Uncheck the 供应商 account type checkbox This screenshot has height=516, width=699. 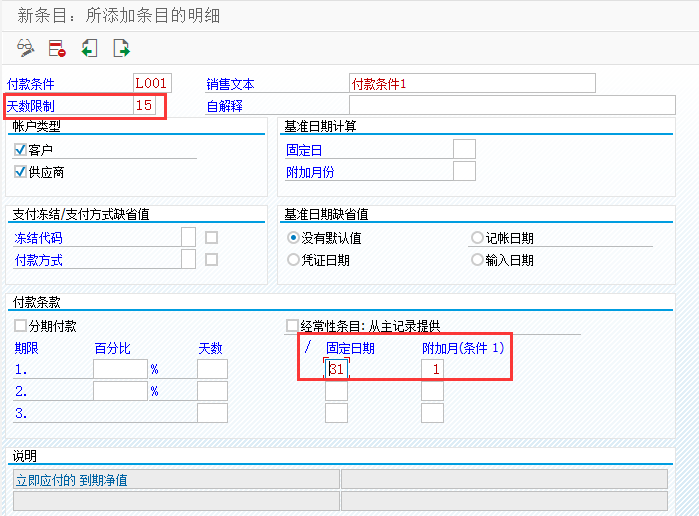(x=20, y=172)
